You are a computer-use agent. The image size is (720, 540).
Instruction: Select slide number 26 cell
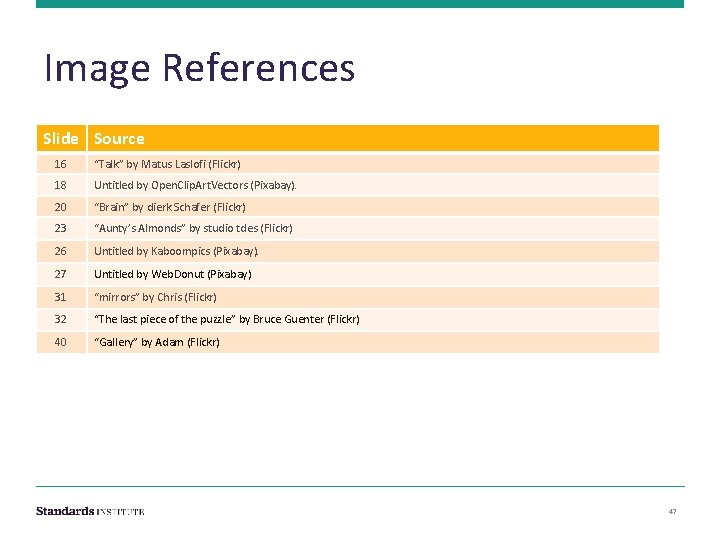coord(61,251)
